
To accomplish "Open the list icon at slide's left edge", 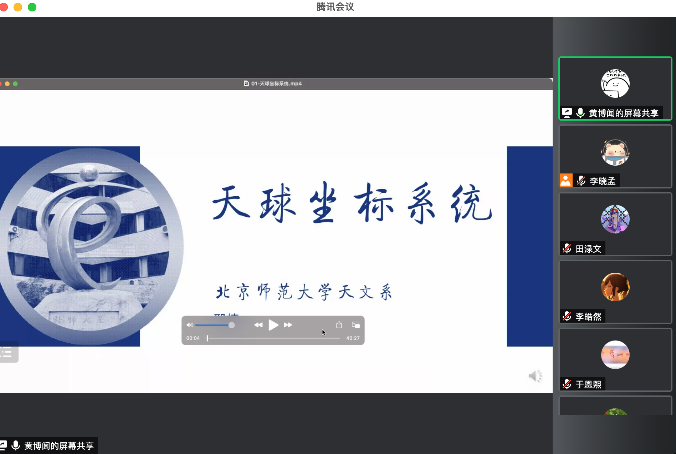I will click(7, 351).
